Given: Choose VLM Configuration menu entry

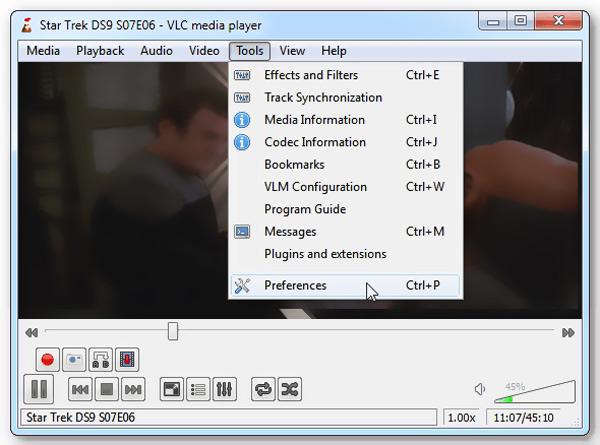Looking at the screenshot, I should (346, 187).
